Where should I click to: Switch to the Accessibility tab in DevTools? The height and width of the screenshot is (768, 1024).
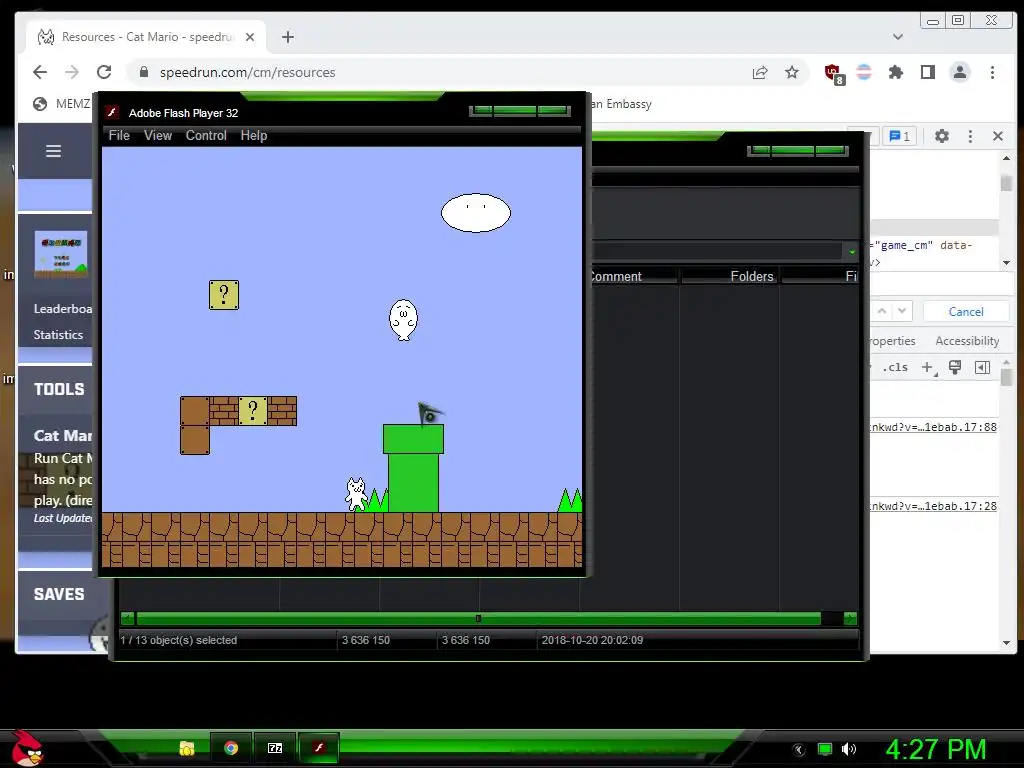tap(967, 340)
